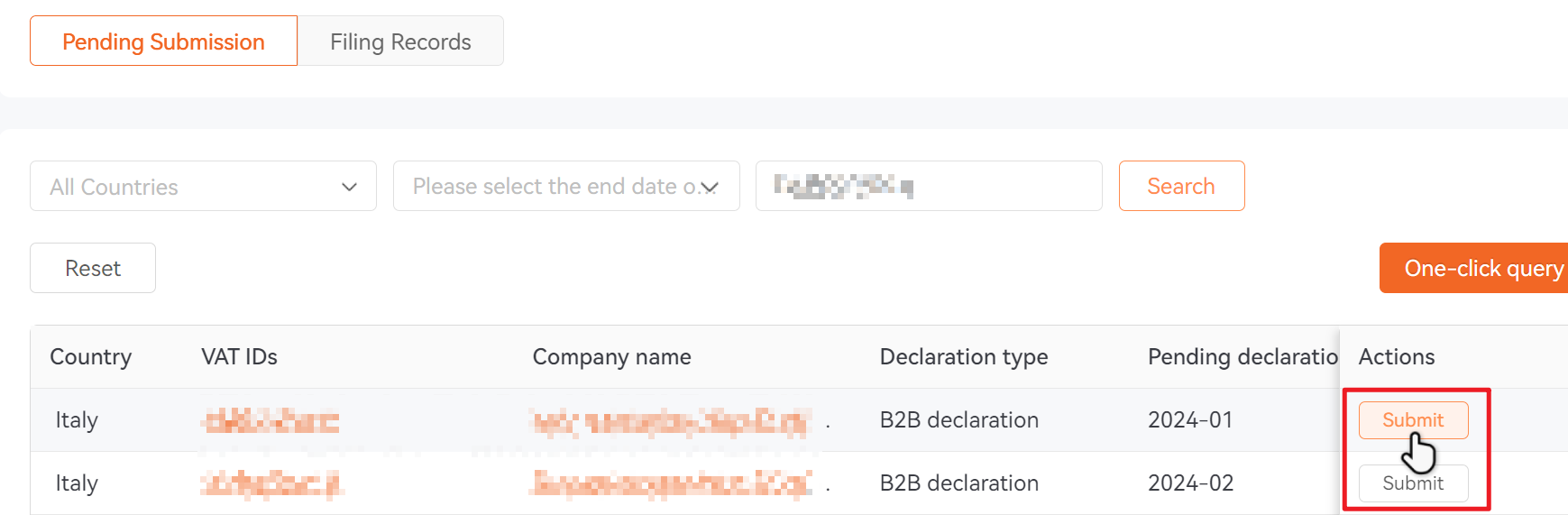The image size is (1568, 515).
Task: Select the Italy 2024-01 table row
Action: coord(799,420)
